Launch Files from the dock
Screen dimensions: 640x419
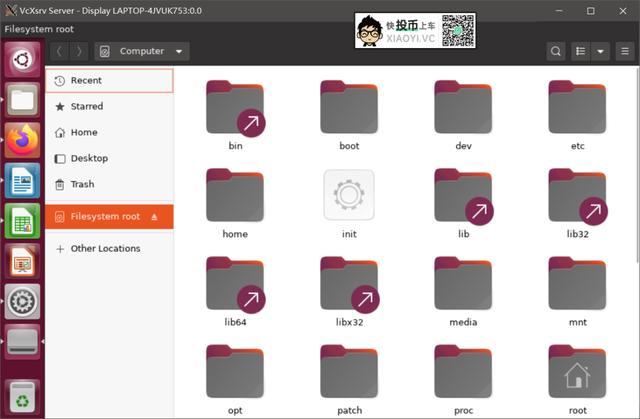click(22, 100)
